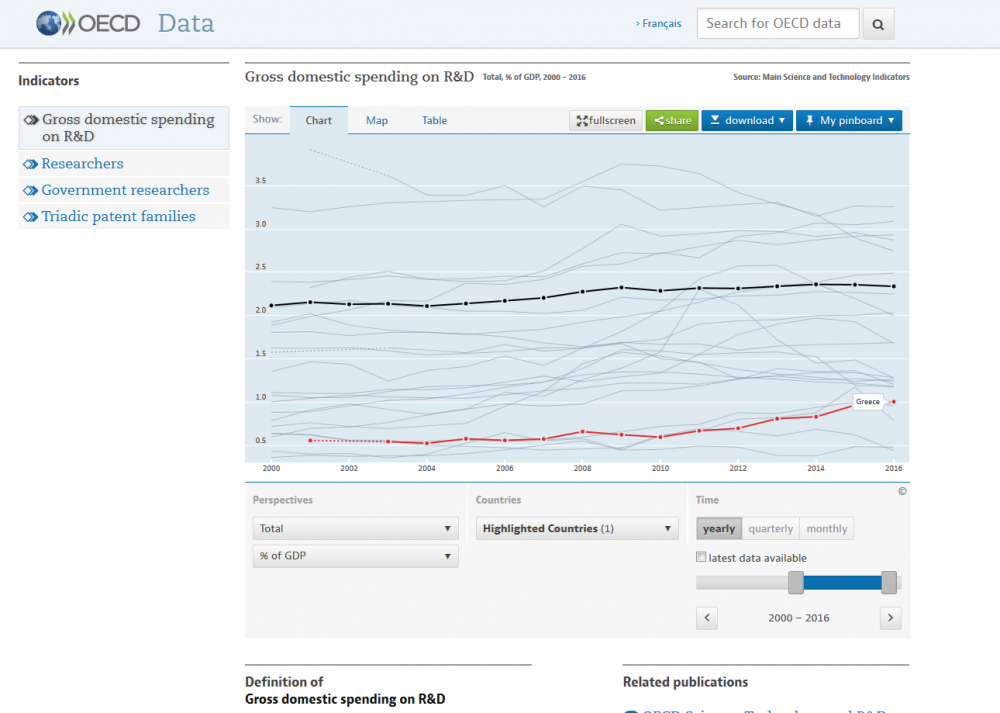Image resolution: width=1000 pixels, height=713 pixels.
Task: Click the copyright symbol below chart
Action: [901, 491]
